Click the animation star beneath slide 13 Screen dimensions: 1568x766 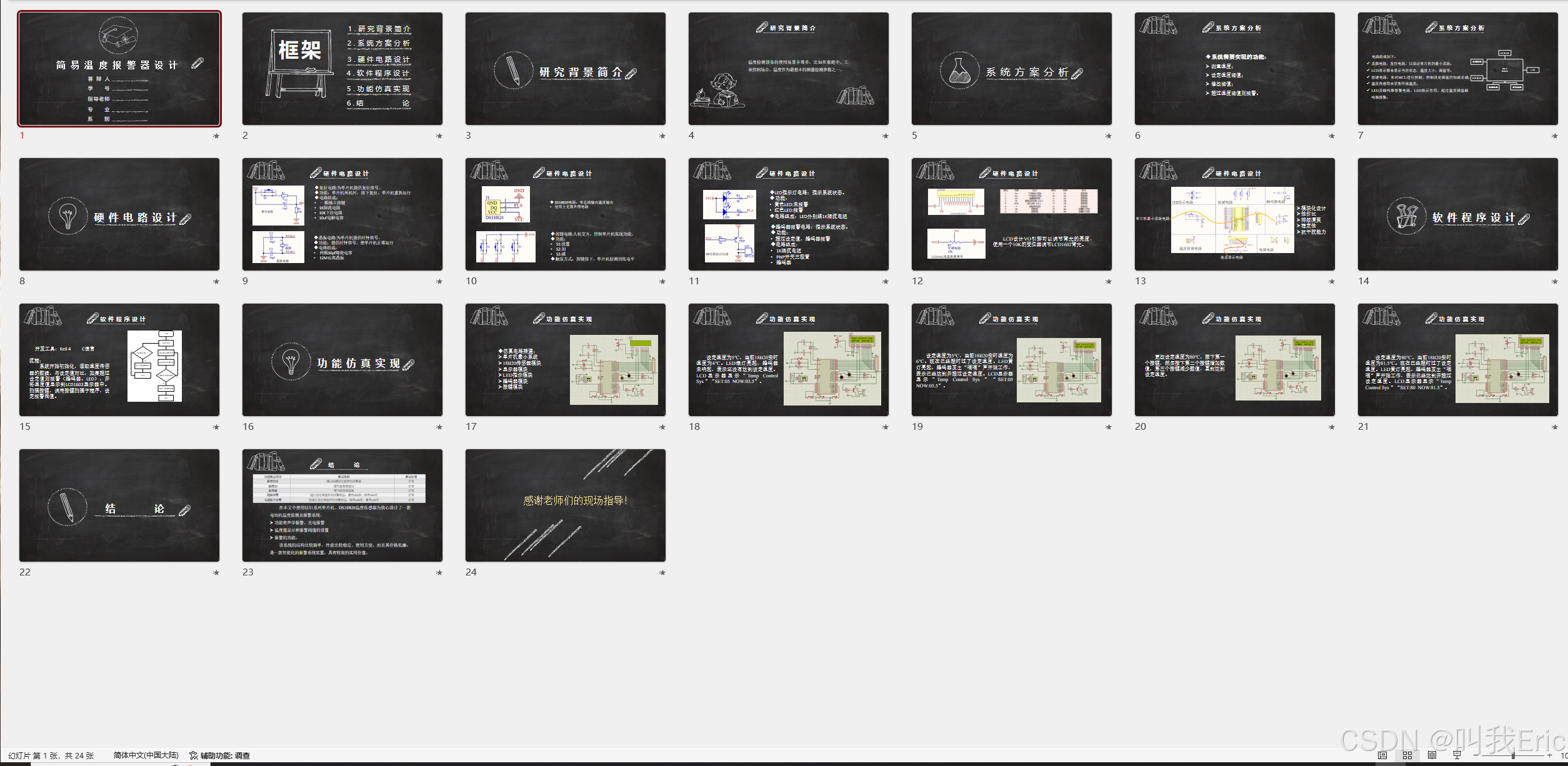point(1332,281)
